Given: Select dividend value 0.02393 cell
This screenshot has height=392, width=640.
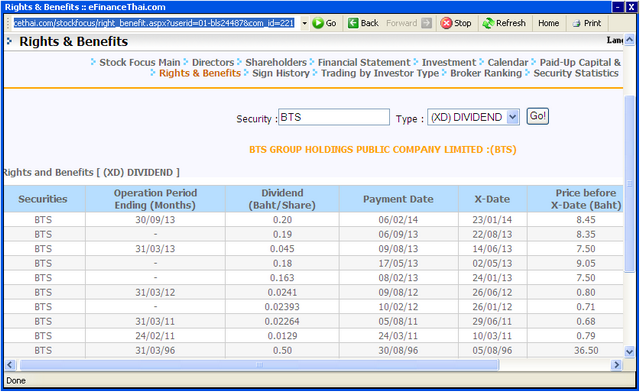Looking at the screenshot, I should (282, 307).
